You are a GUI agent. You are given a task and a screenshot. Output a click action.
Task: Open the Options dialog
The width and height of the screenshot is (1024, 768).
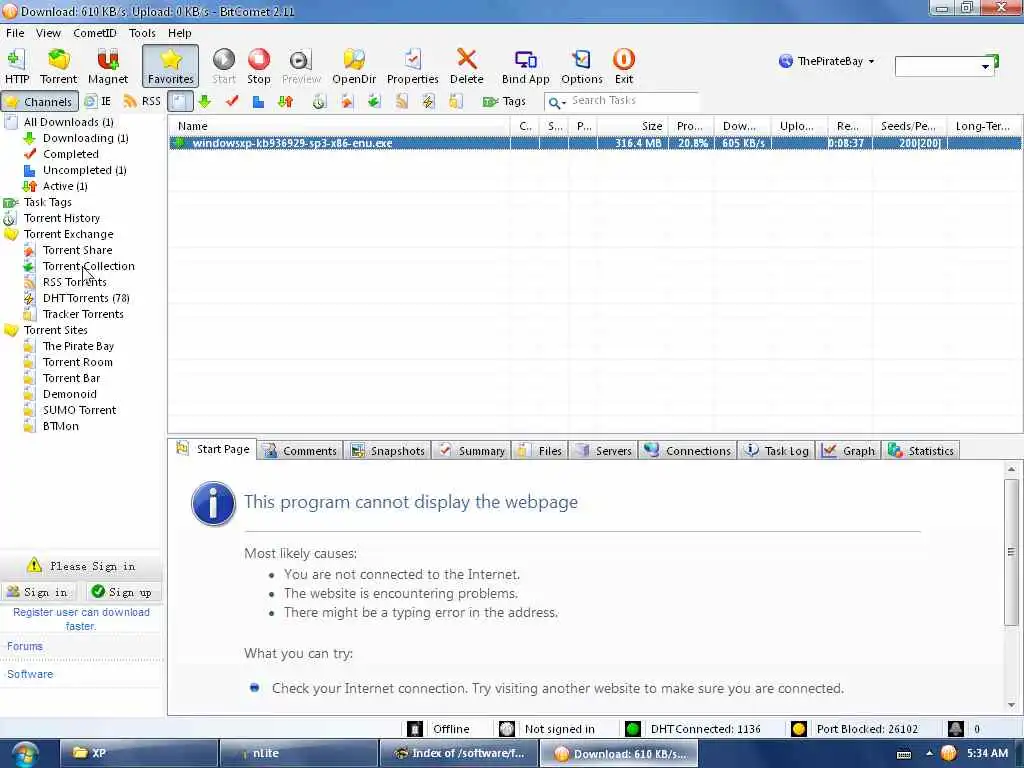582,66
